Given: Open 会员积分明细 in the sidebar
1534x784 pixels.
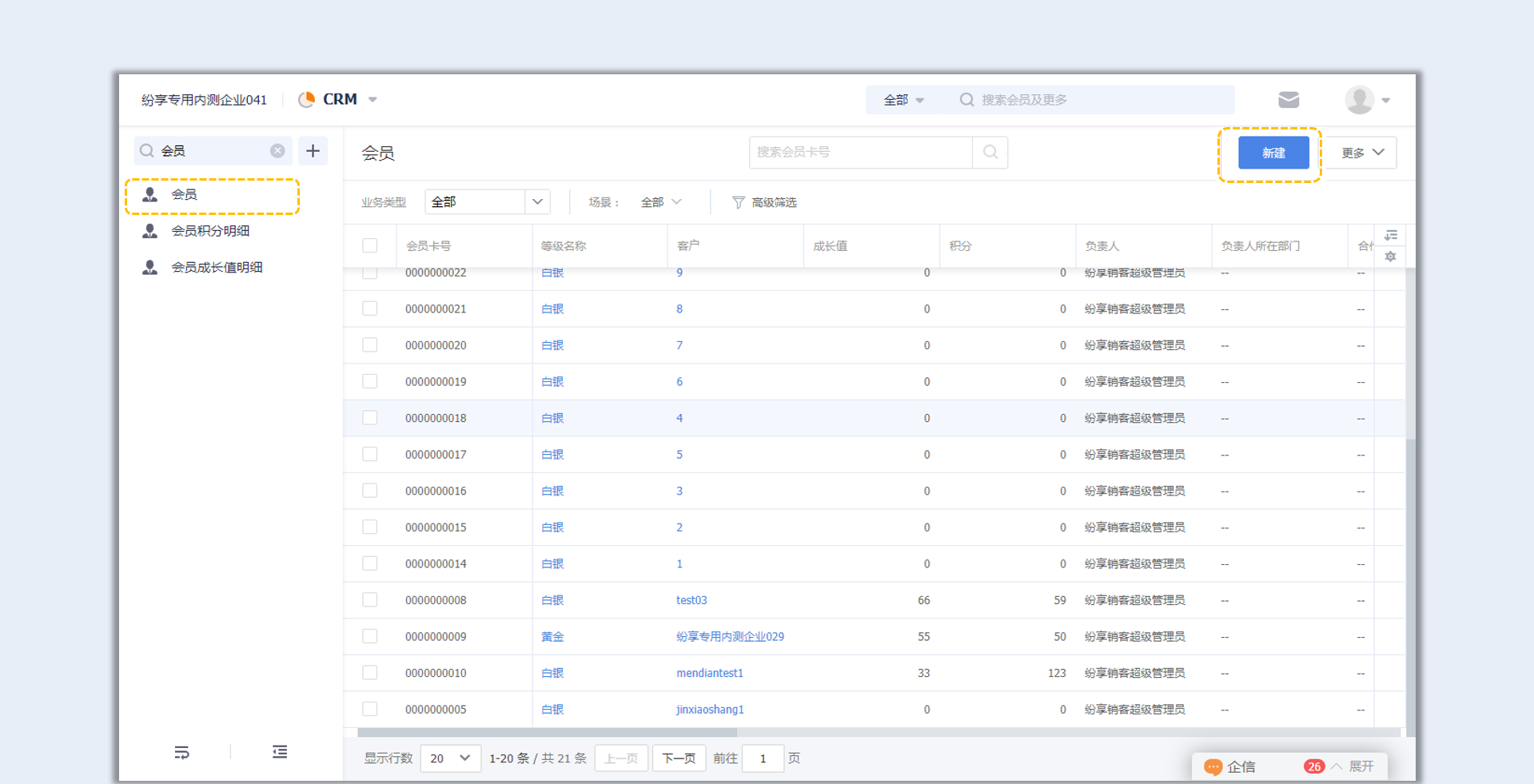Looking at the screenshot, I should (210, 231).
